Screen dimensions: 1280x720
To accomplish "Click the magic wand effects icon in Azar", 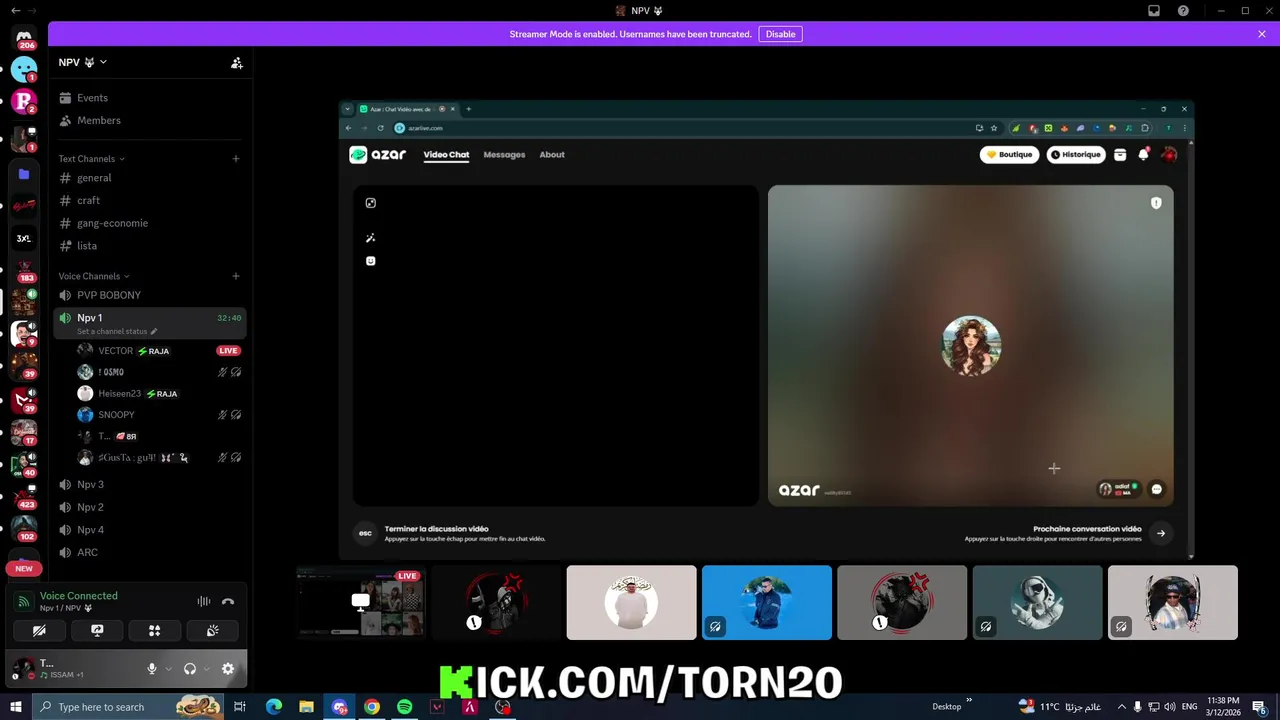I will [371, 238].
